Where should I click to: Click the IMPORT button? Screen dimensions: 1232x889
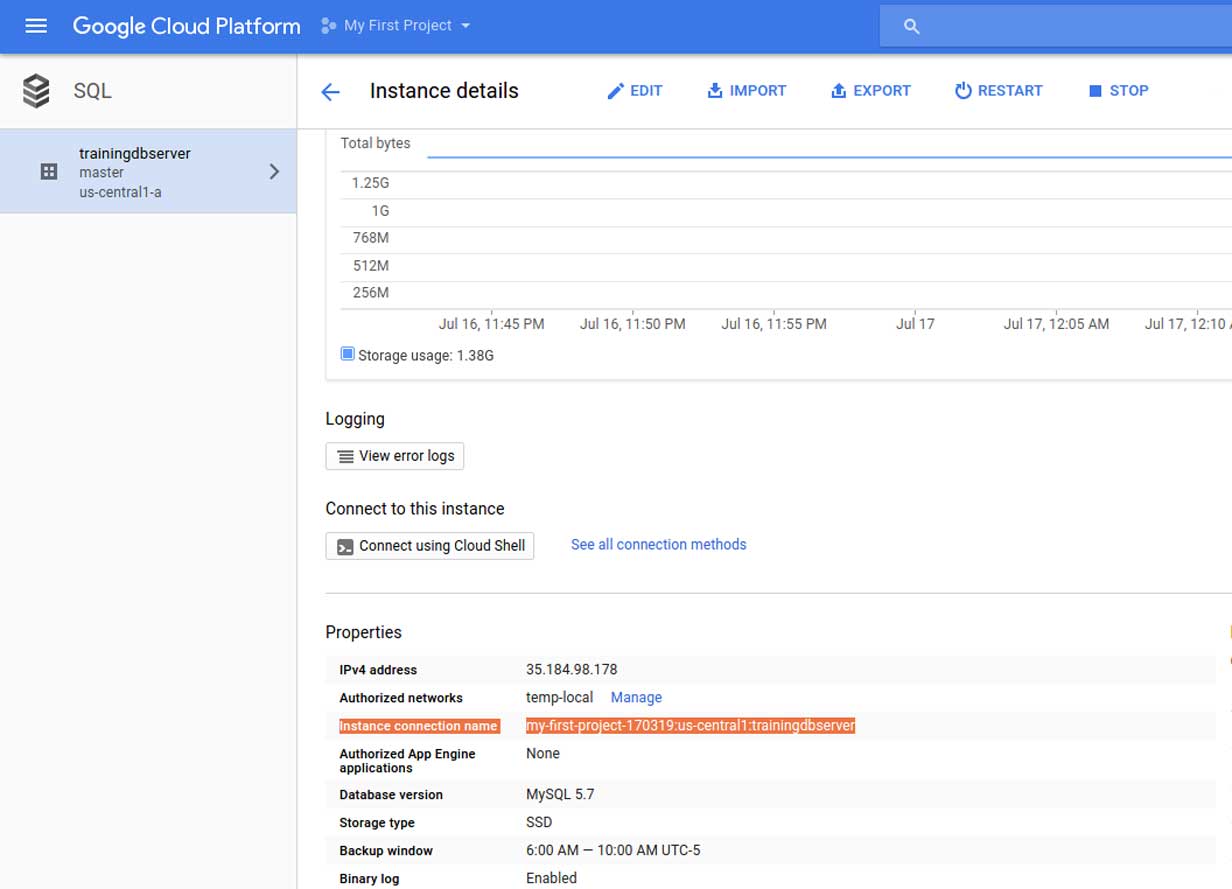point(747,91)
